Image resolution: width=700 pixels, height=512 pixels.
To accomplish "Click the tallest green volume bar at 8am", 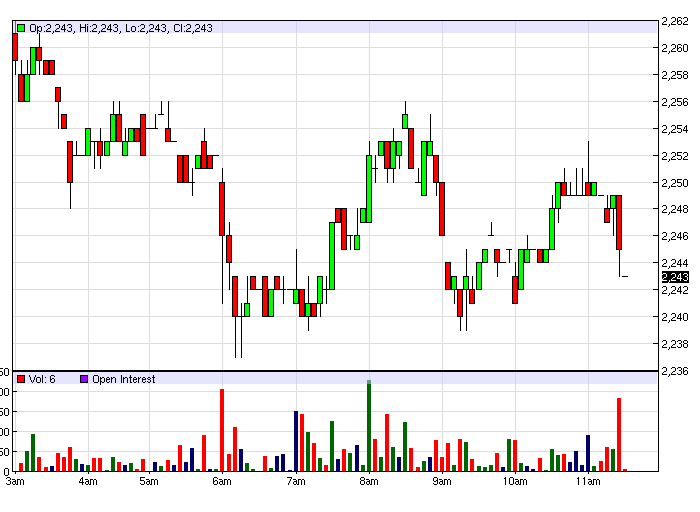I will click(369, 426).
